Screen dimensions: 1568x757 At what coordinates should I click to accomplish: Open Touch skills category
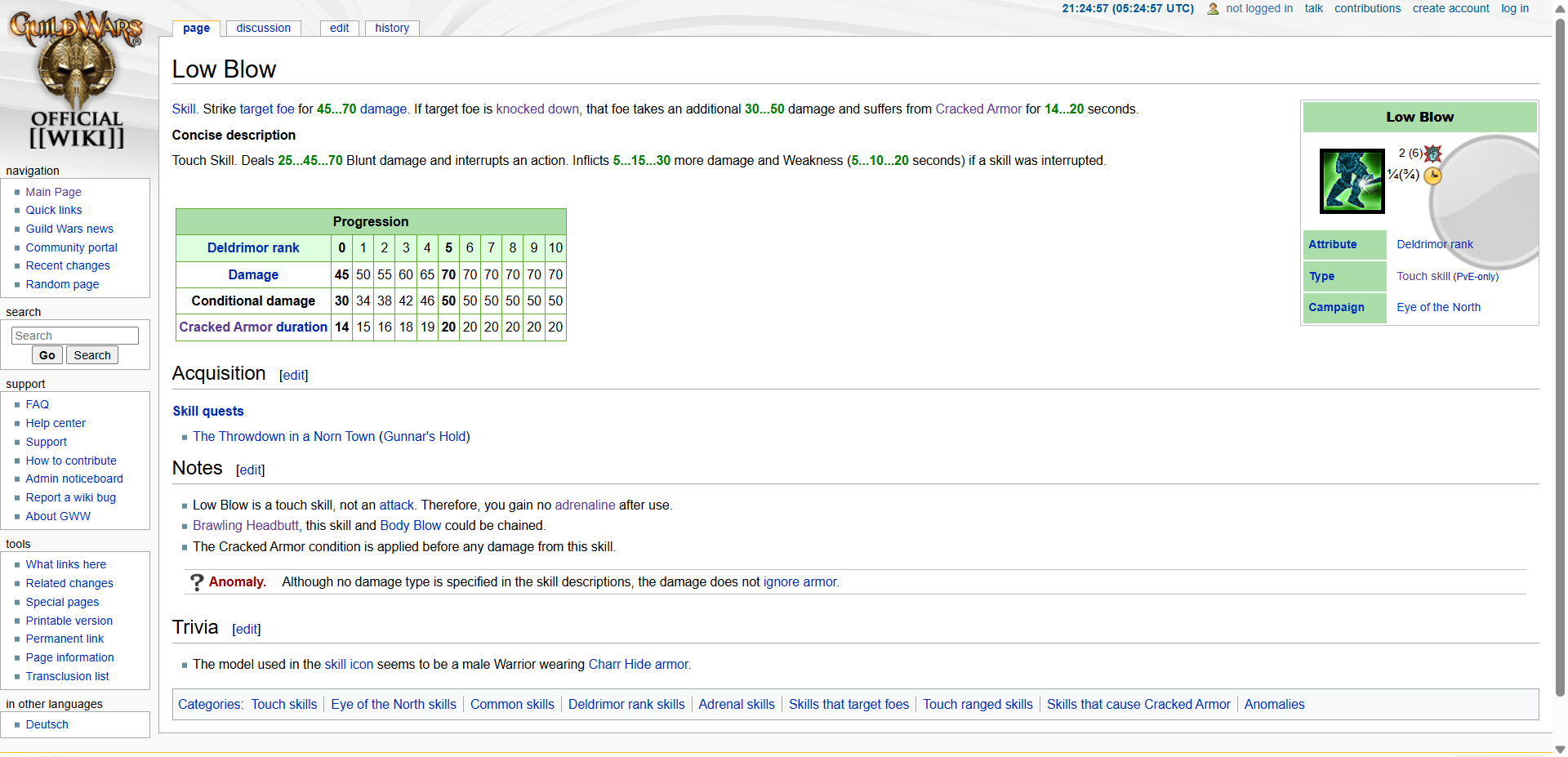284,704
